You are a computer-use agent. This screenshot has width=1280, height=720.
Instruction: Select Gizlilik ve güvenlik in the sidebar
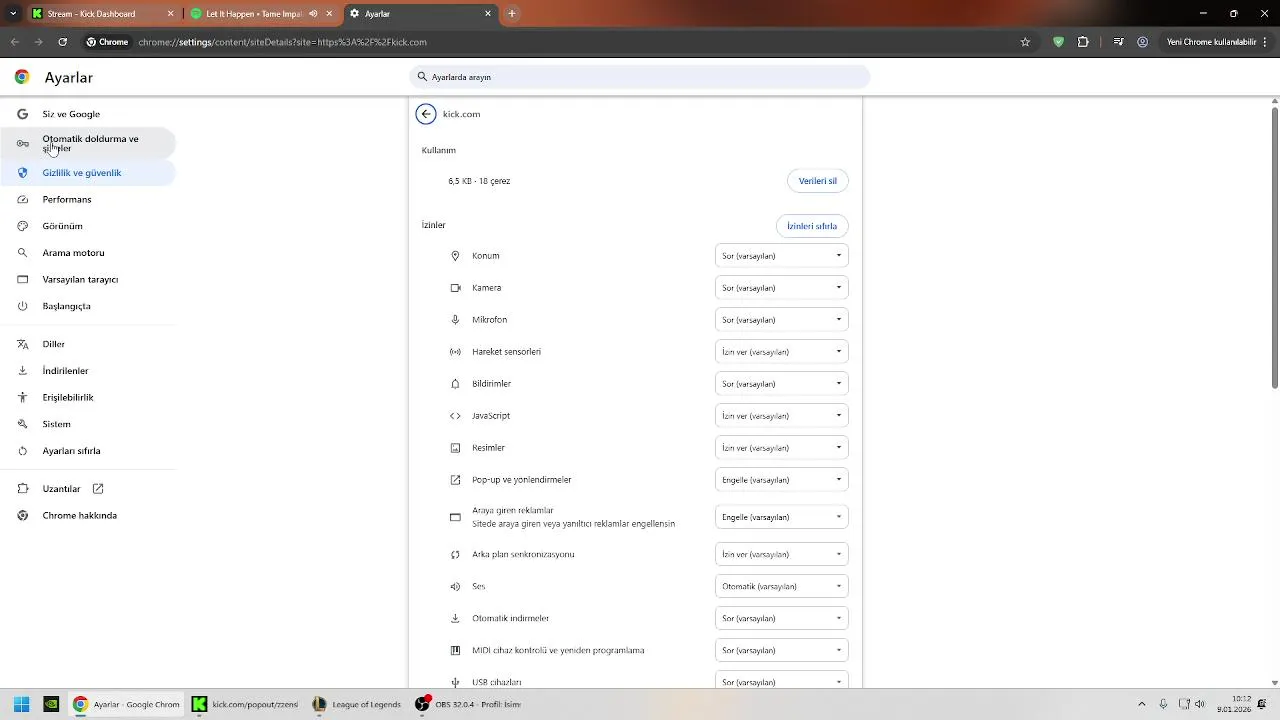pos(88,173)
